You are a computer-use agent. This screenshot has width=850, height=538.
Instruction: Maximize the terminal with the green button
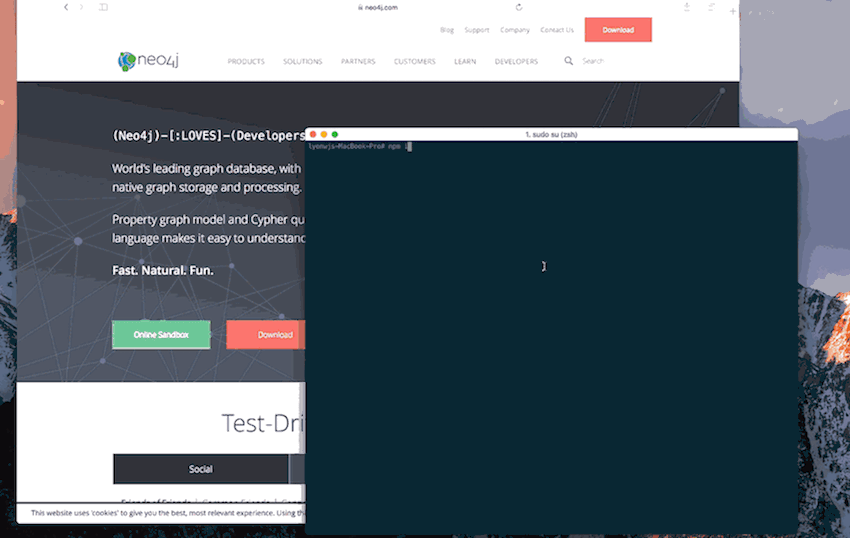click(334, 134)
